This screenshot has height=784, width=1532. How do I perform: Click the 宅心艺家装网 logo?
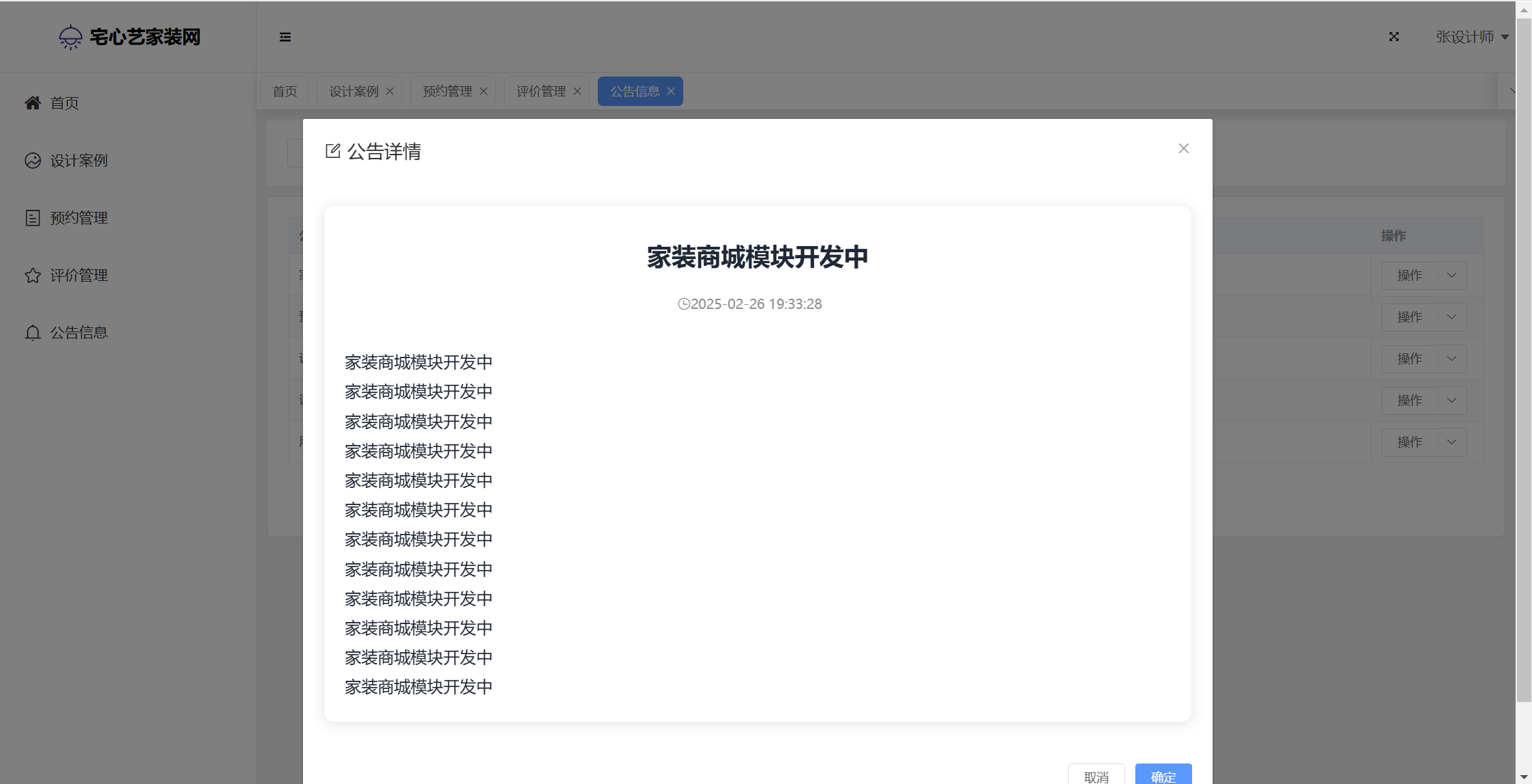pyautogui.click(x=129, y=37)
